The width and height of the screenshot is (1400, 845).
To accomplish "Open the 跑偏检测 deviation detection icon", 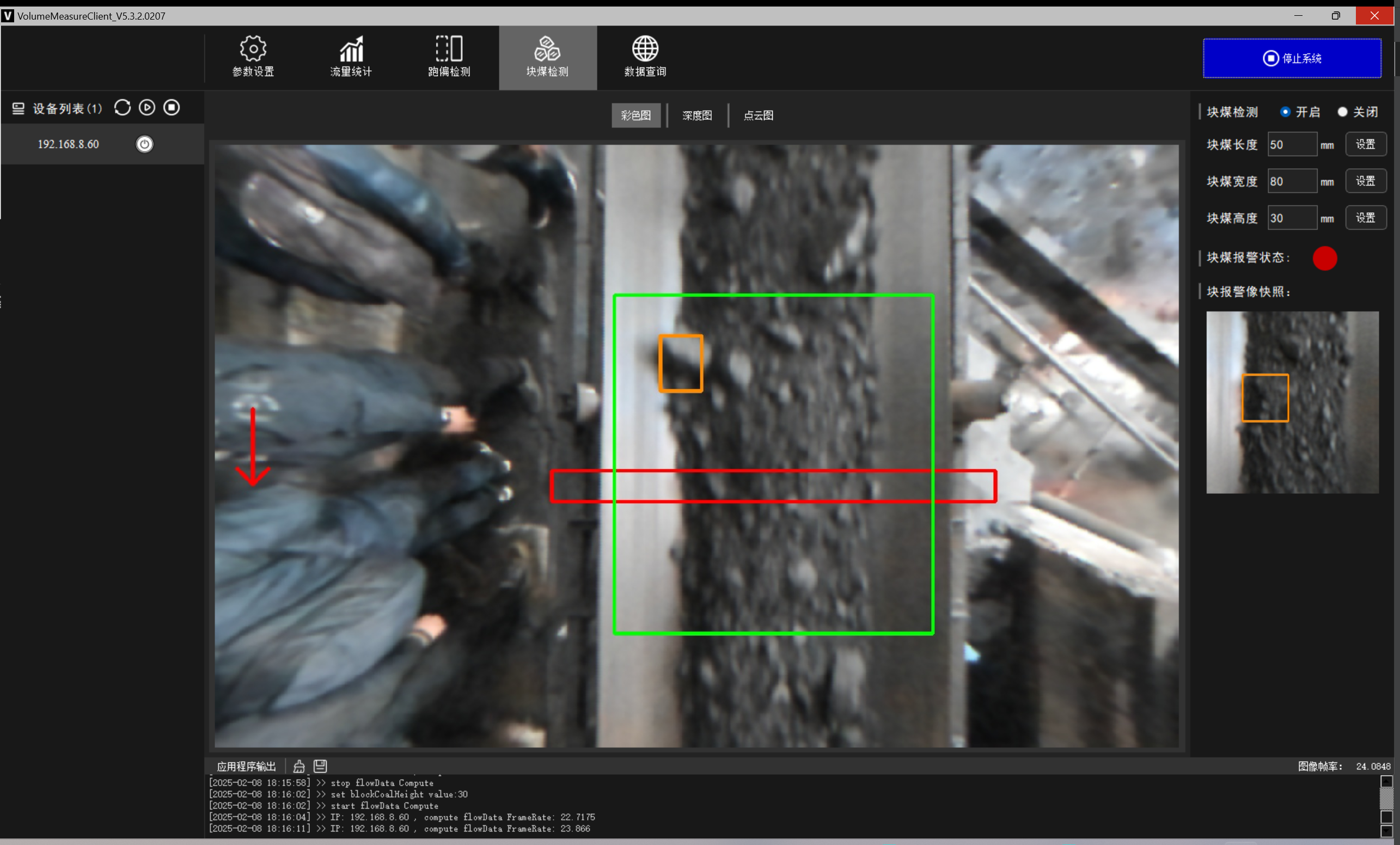I will pyautogui.click(x=449, y=50).
